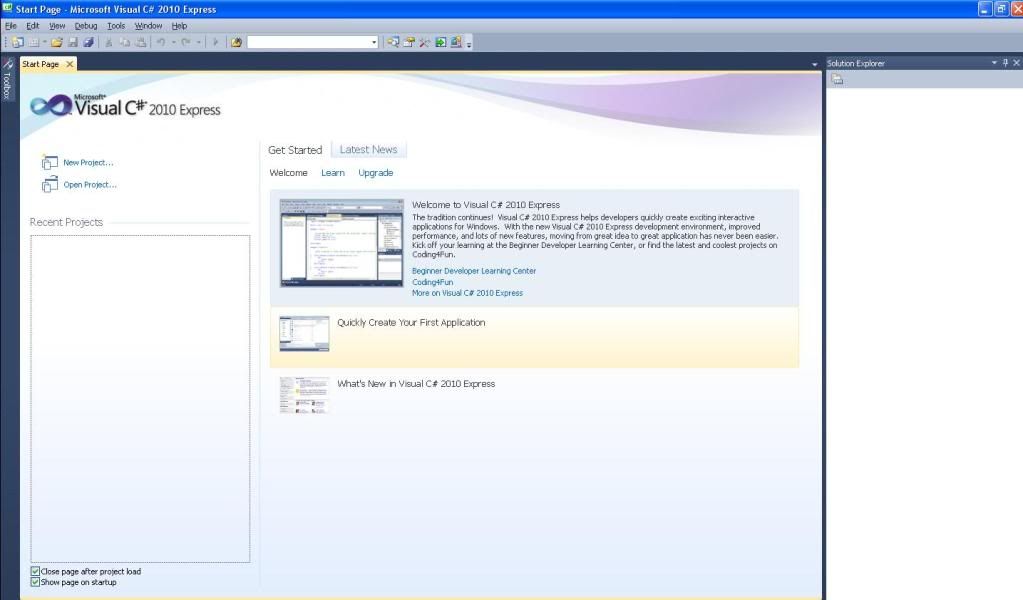Image resolution: width=1023 pixels, height=600 pixels.
Task: Click the Start Debugging play icon
Action: click(215, 42)
